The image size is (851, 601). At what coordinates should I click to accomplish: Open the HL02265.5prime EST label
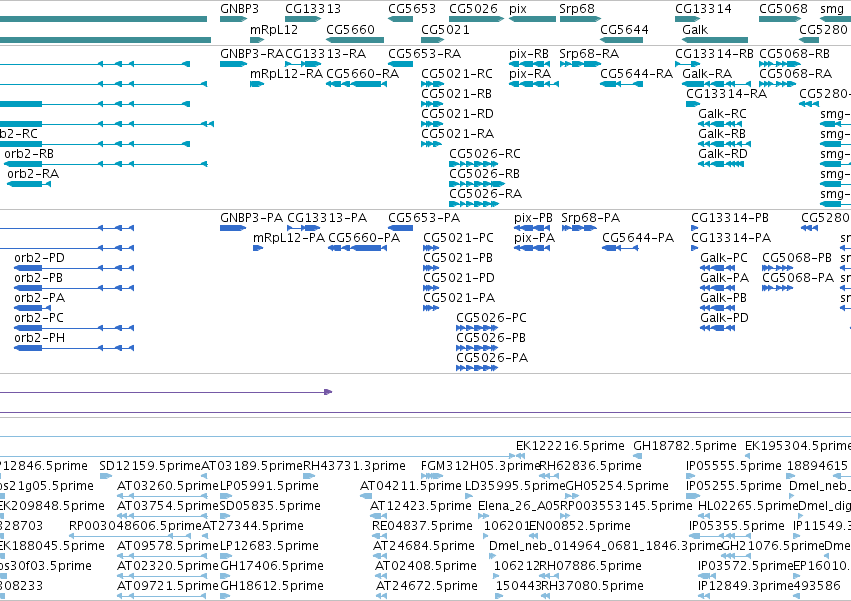[748, 506]
